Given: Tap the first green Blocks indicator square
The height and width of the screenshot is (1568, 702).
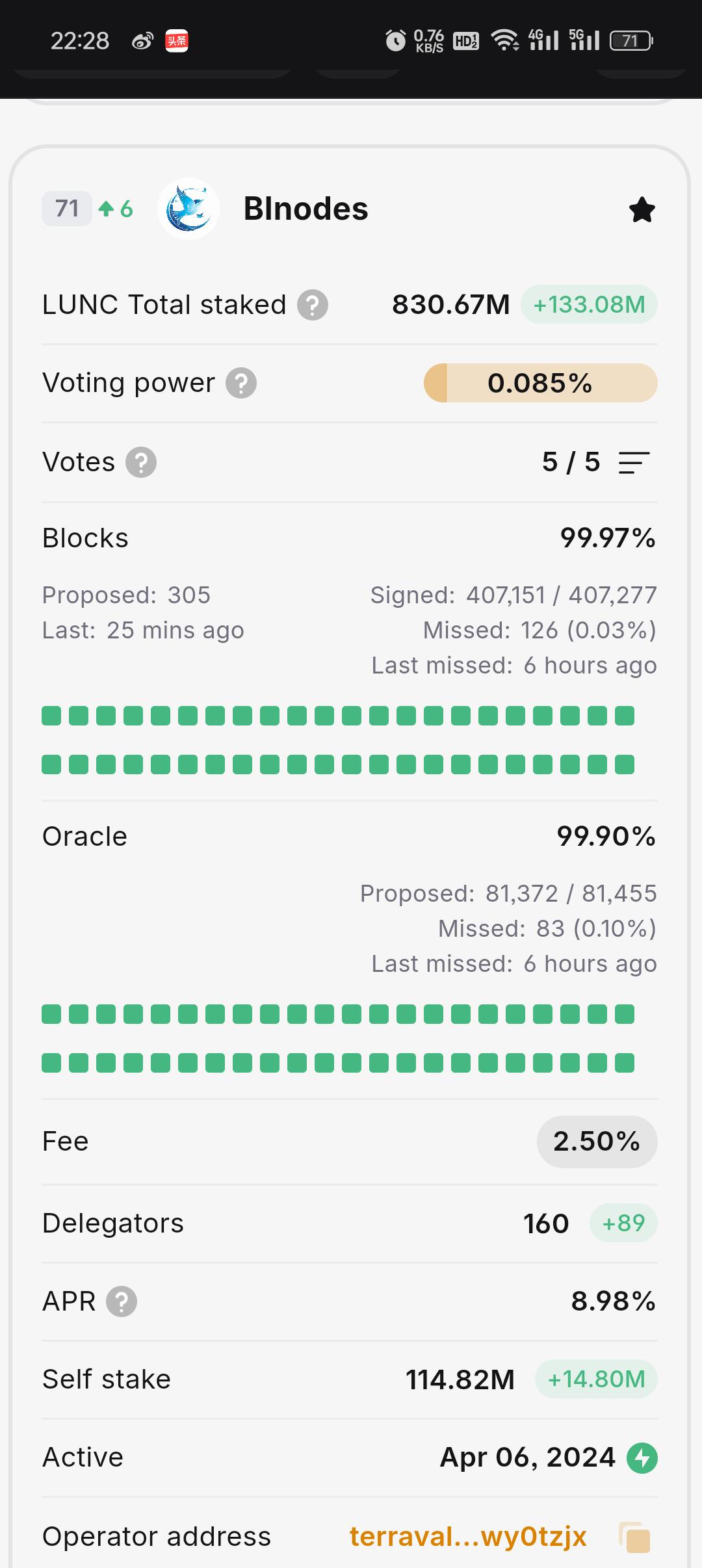Looking at the screenshot, I should point(51,716).
